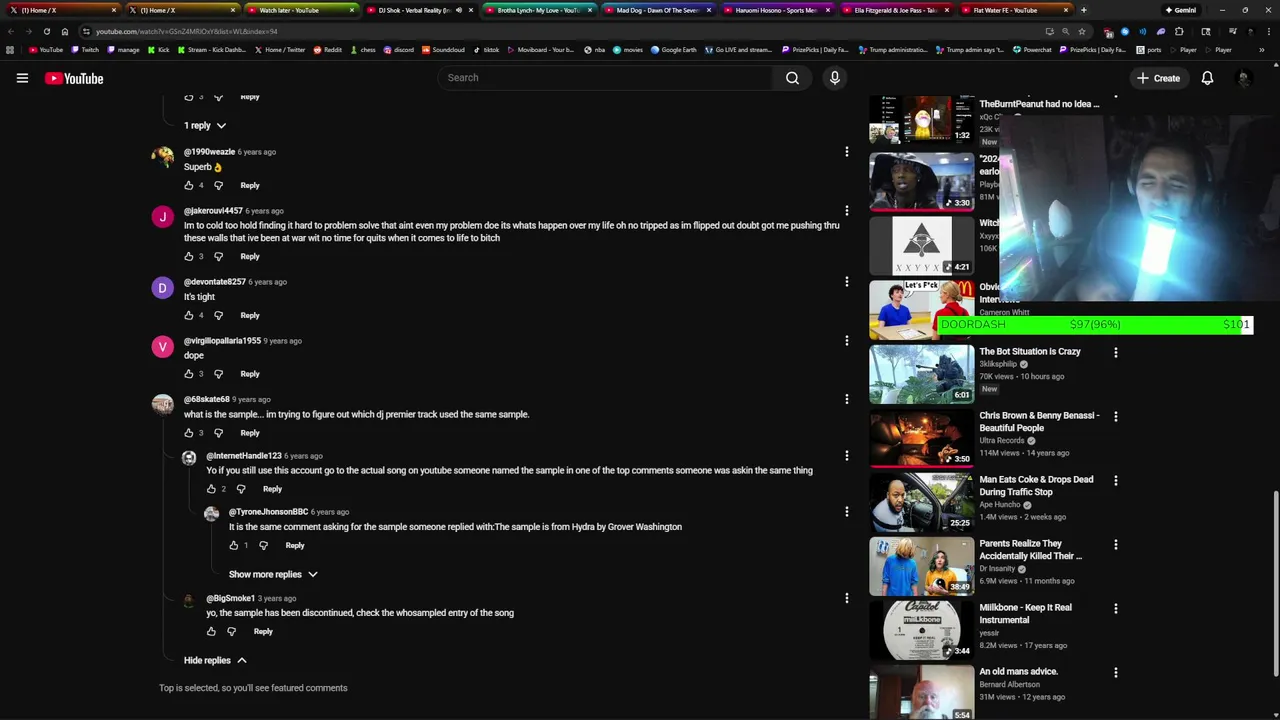Screen dimensions: 1280x720
Task: Switch to 'Brotha Lynch - My Love' tab
Action: [x=538, y=10]
